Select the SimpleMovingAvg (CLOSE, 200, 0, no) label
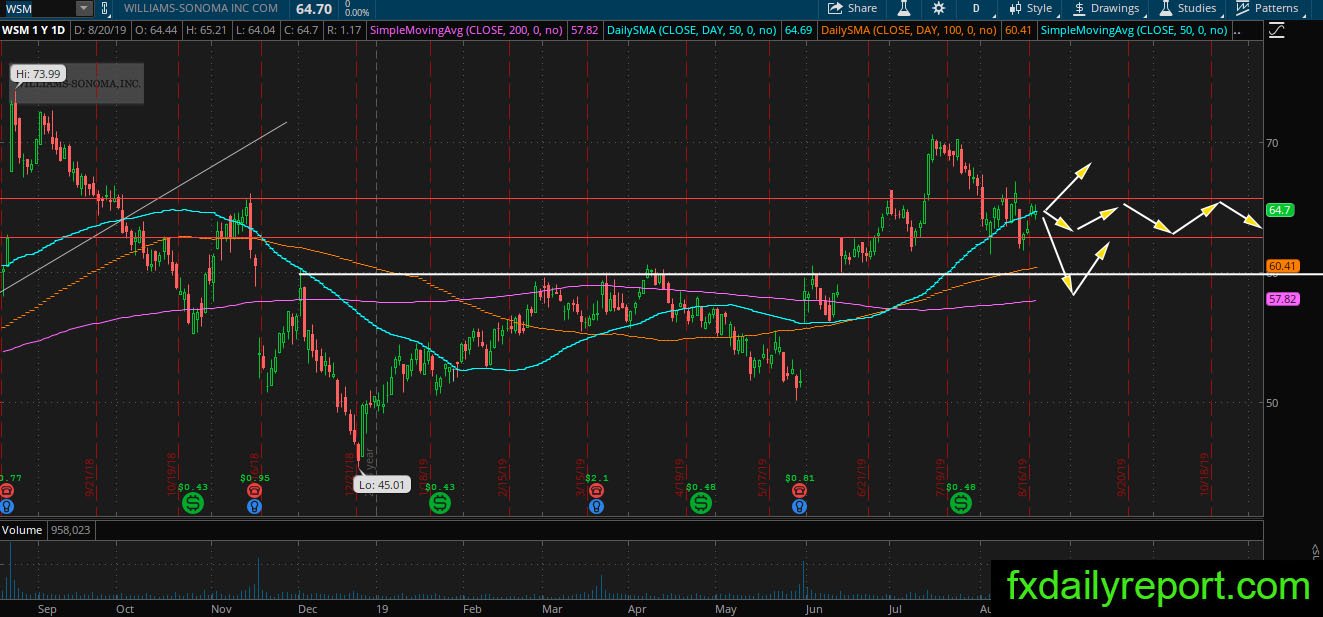Screen dimensions: 1323x617 pos(468,31)
